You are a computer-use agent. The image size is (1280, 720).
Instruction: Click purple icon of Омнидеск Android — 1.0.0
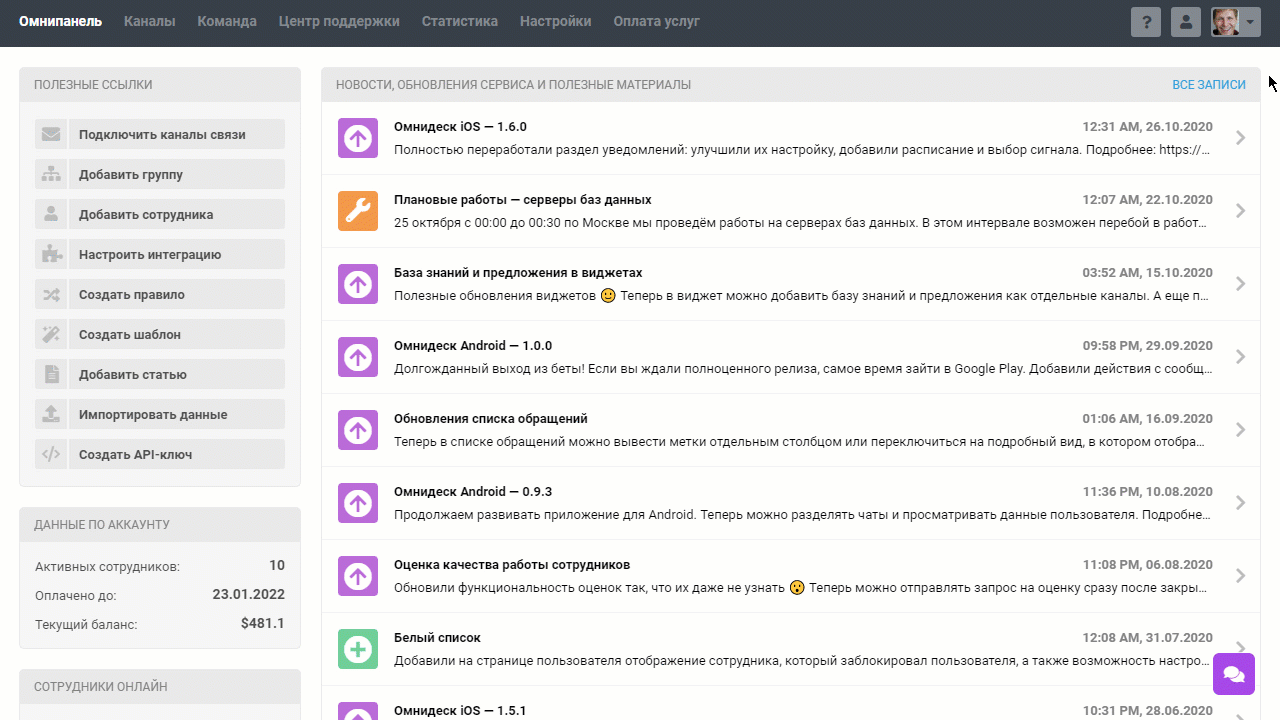pyautogui.click(x=358, y=357)
